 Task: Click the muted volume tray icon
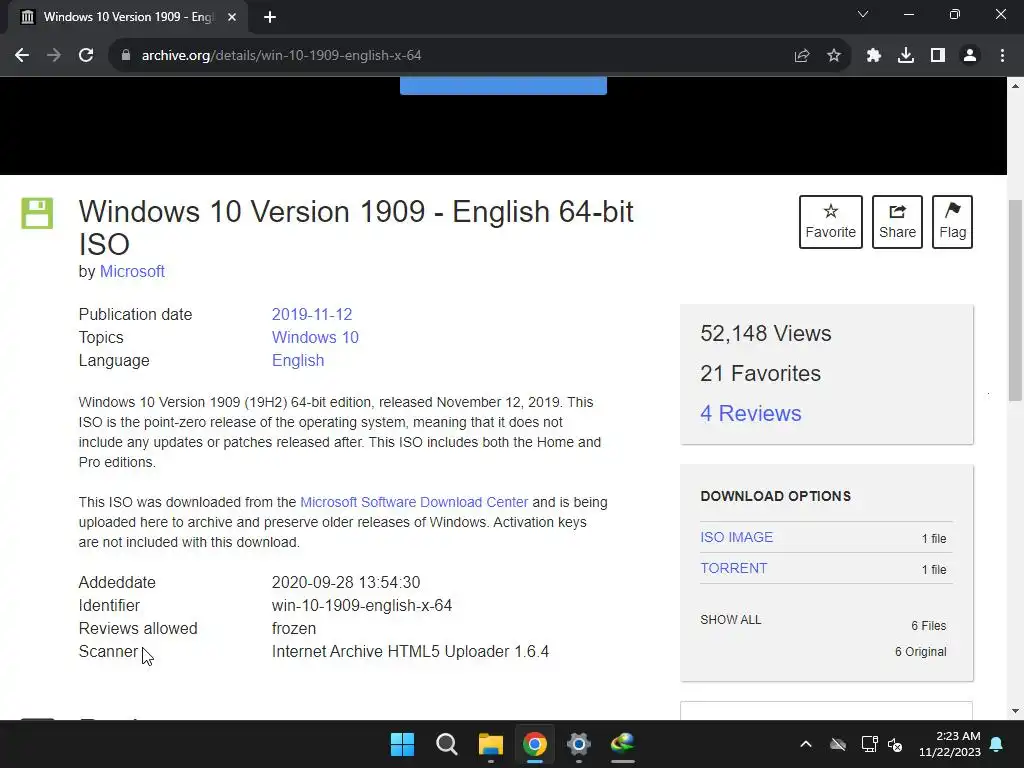pos(895,744)
